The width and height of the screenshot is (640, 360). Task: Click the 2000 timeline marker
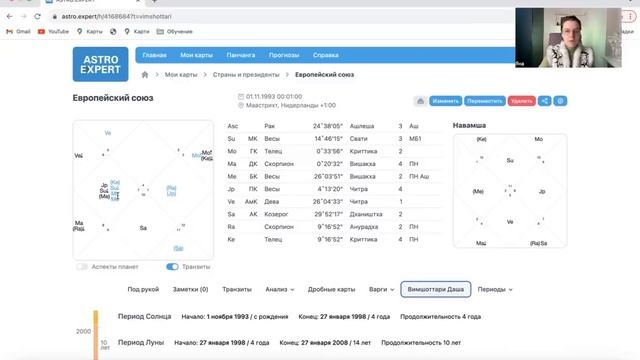click(x=83, y=331)
